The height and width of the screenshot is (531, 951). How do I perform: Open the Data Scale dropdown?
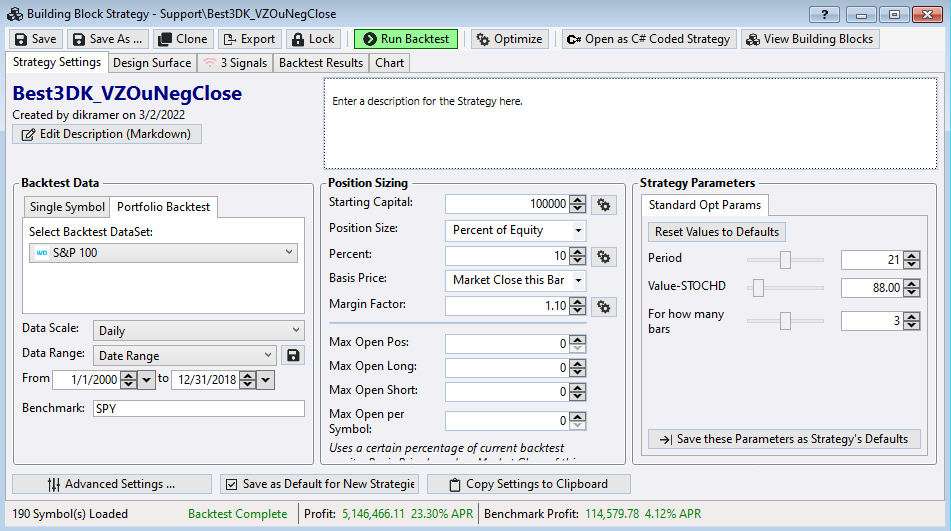(198, 330)
